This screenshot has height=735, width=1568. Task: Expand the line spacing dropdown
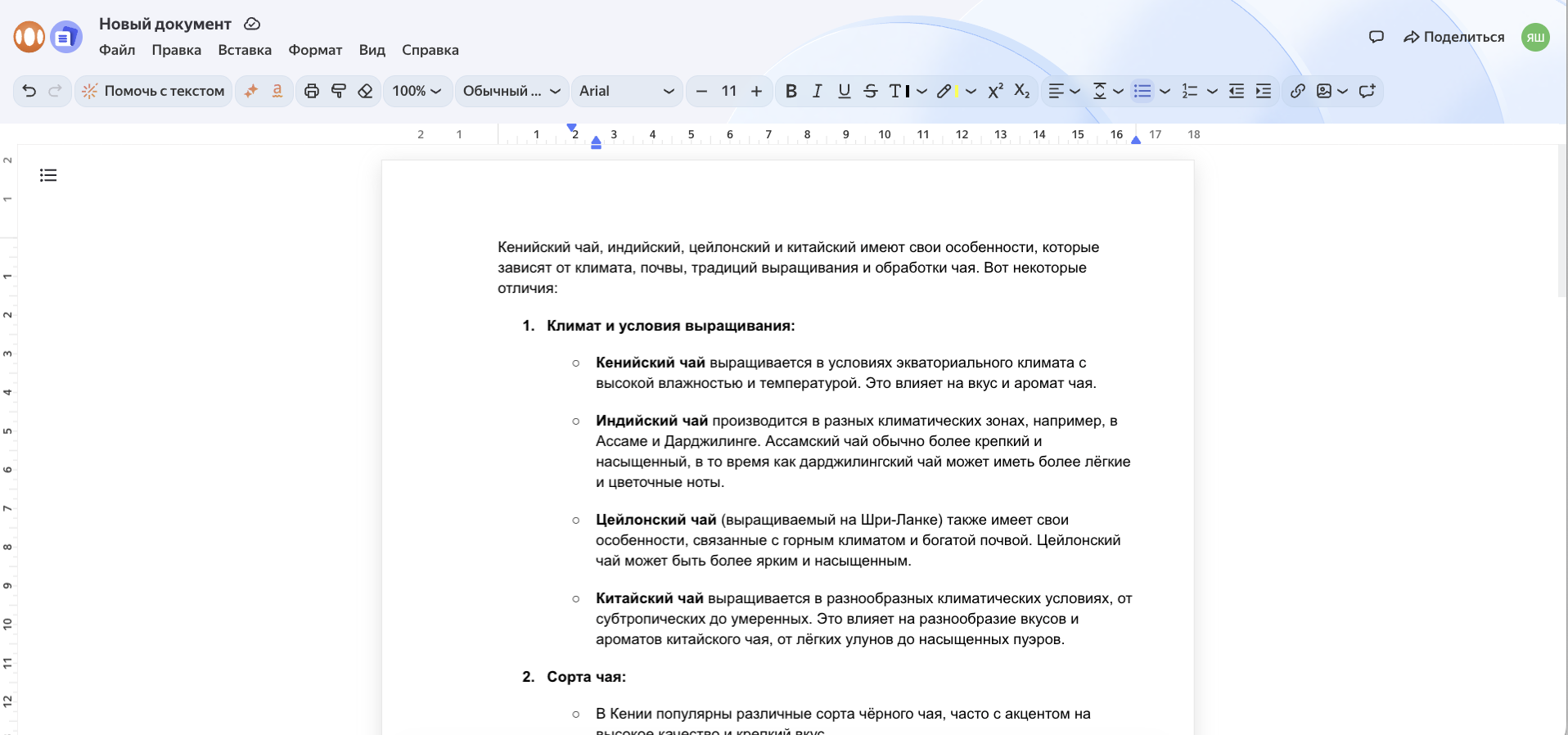click(x=1119, y=91)
